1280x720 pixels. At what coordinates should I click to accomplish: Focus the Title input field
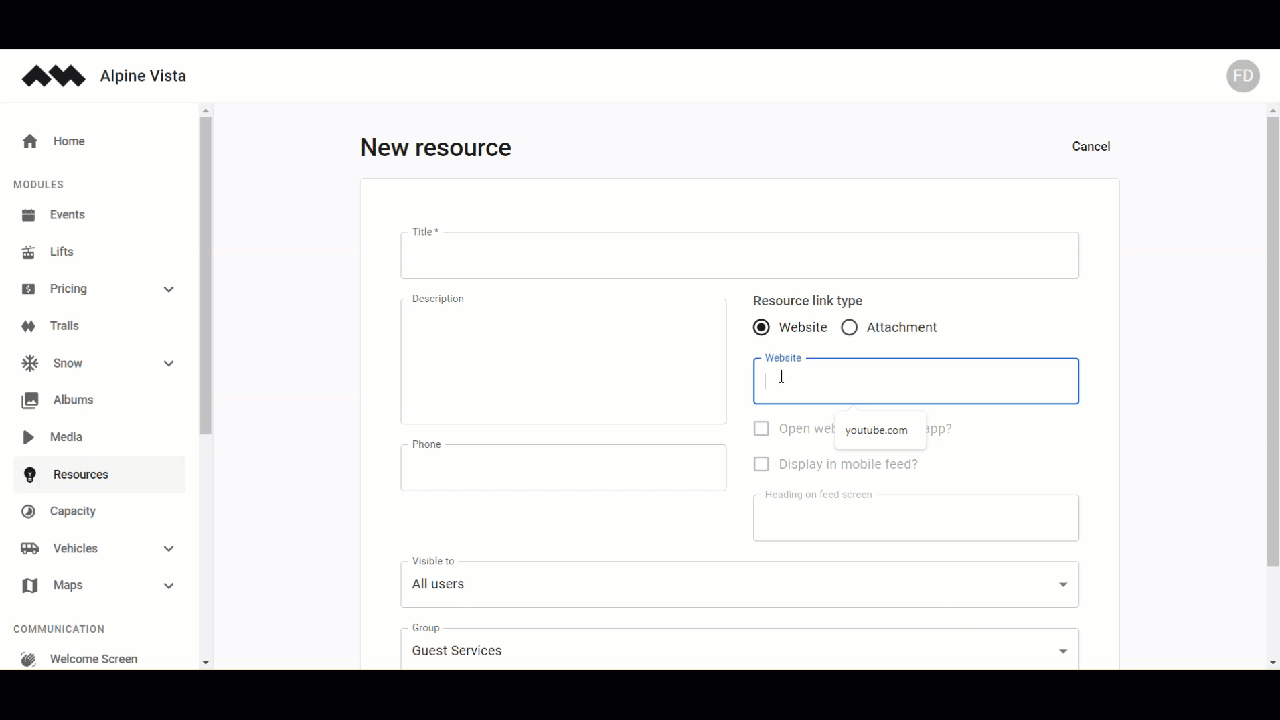739,256
